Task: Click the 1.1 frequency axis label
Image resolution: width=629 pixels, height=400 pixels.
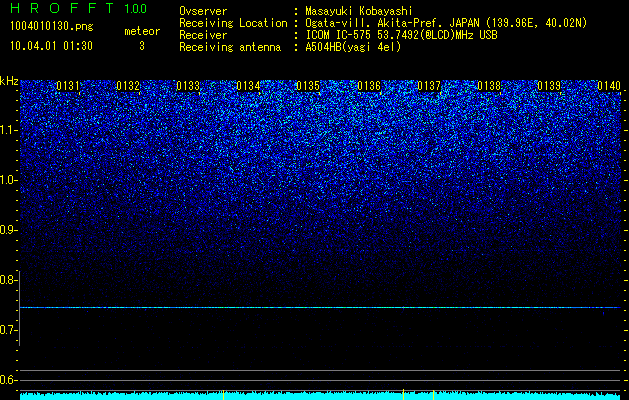Action: pos(7,130)
